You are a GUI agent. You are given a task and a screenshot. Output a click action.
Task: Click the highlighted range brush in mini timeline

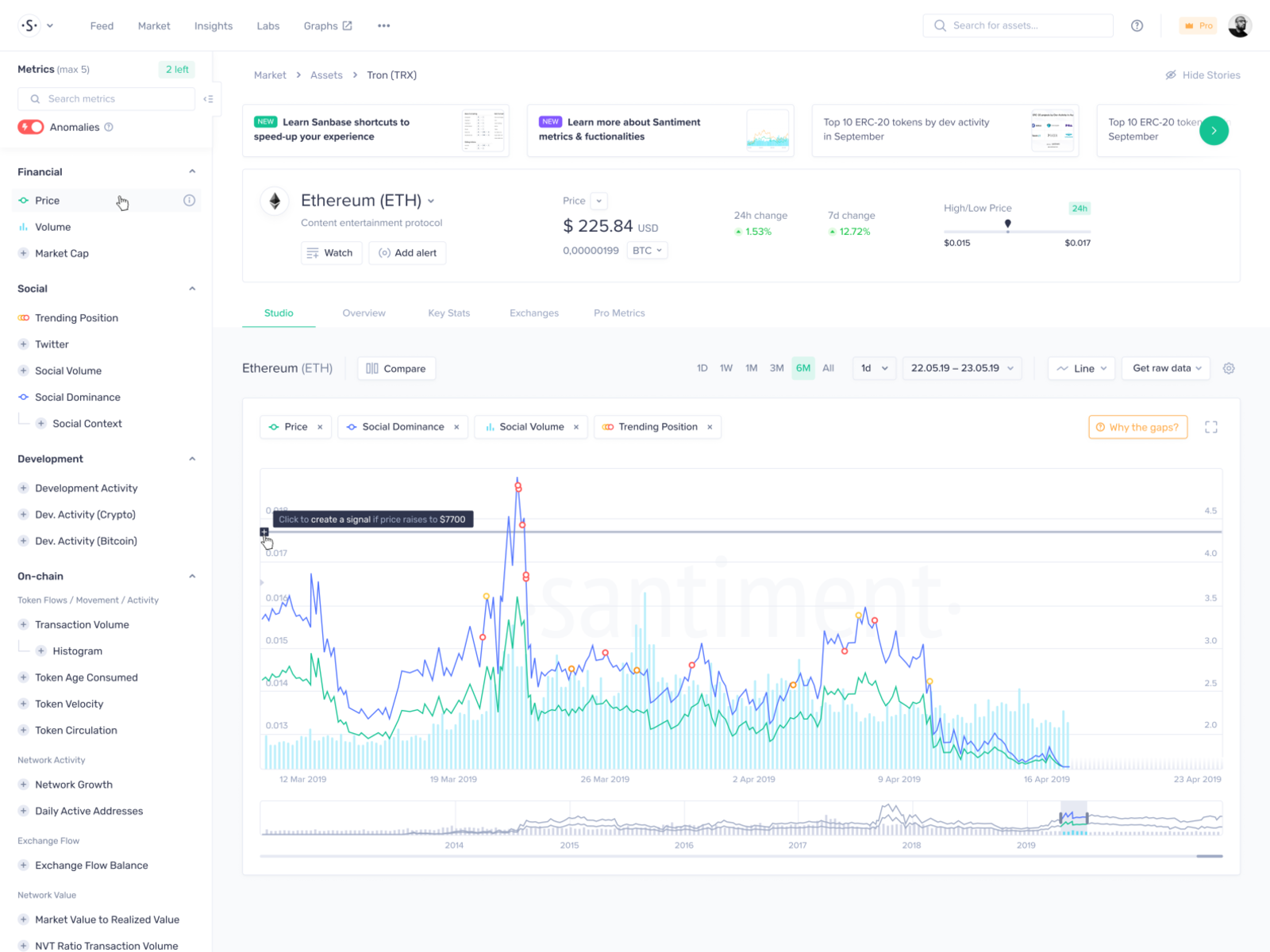pos(1074,818)
